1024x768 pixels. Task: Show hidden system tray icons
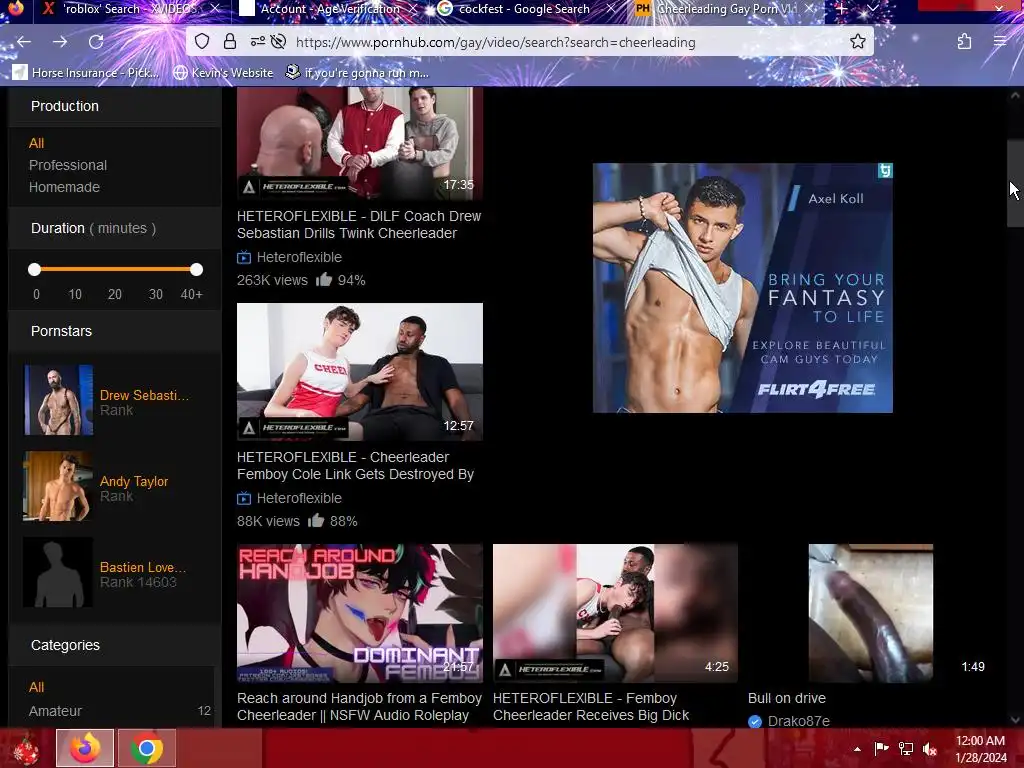(857, 748)
